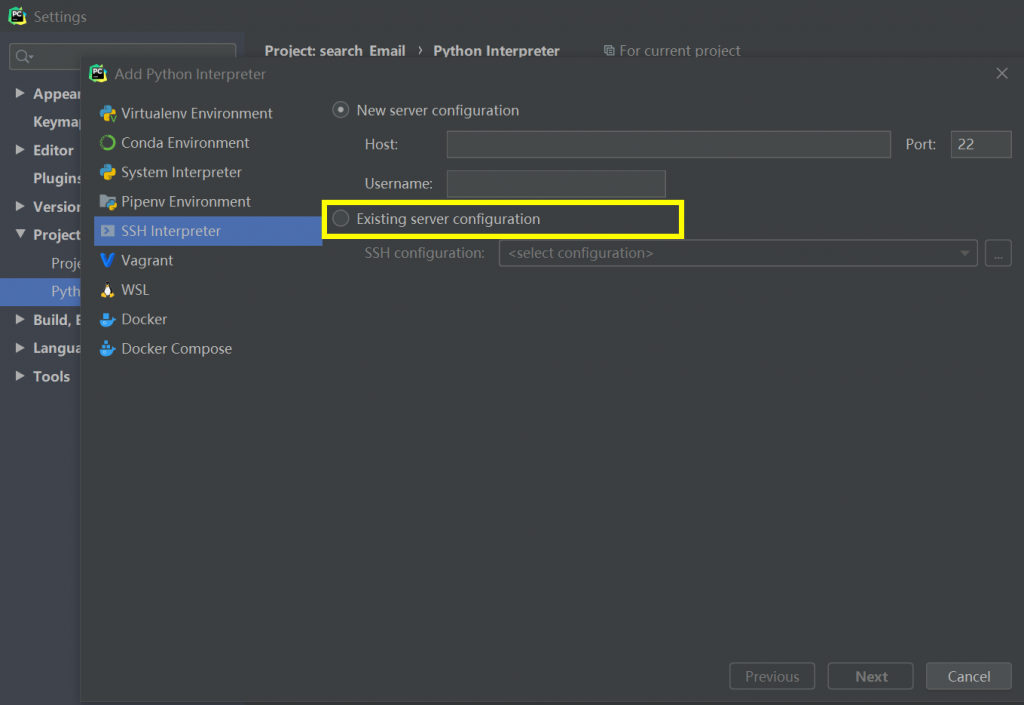Click the Vagrant V icon
This screenshot has height=705, width=1024.
click(108, 260)
